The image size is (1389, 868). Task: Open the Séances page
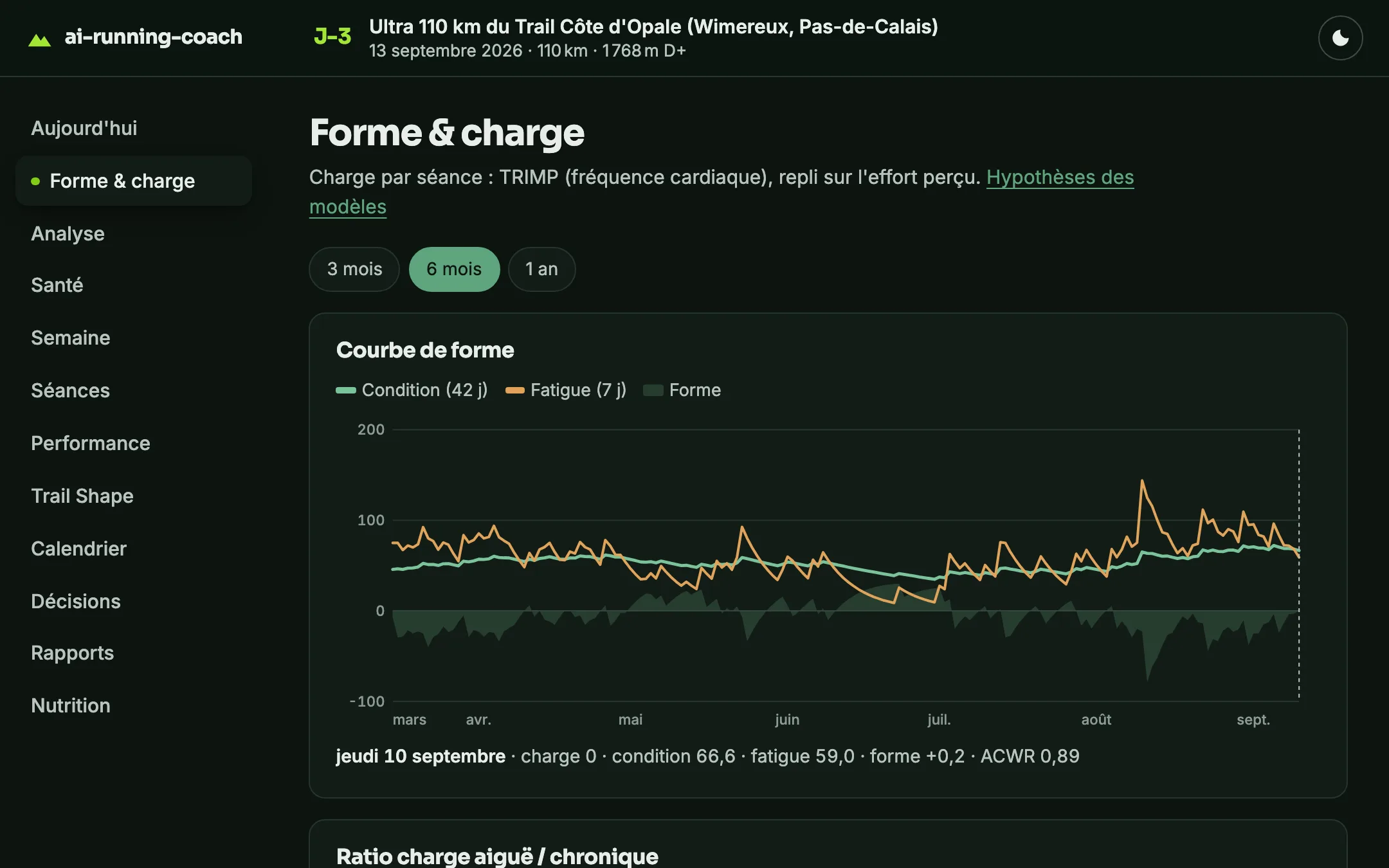(x=71, y=390)
